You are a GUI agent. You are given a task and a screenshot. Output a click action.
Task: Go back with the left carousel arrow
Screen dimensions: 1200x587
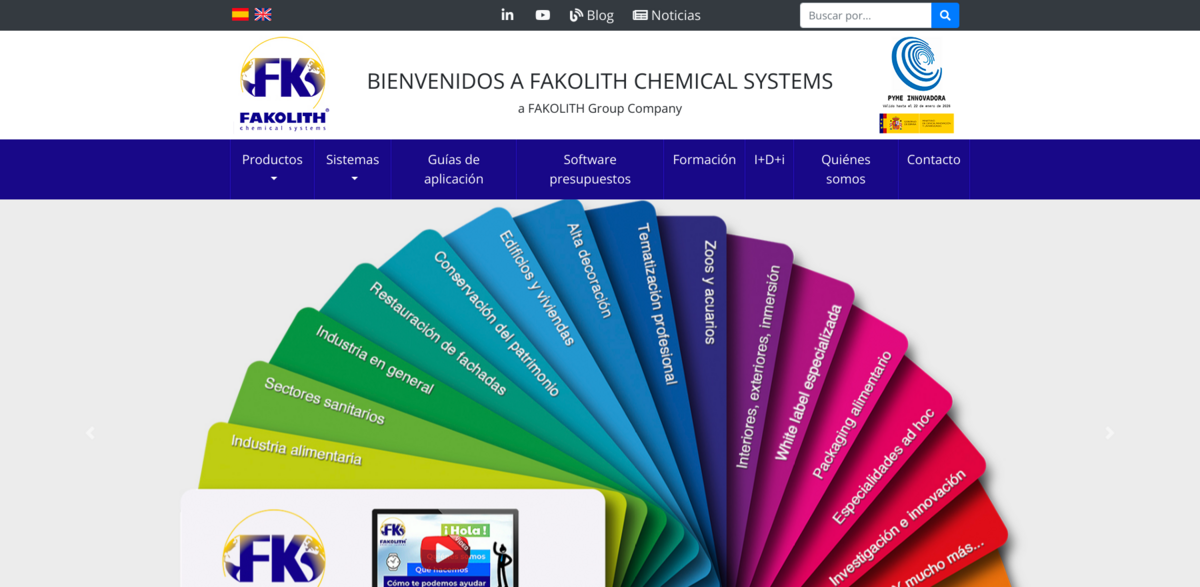(x=90, y=432)
